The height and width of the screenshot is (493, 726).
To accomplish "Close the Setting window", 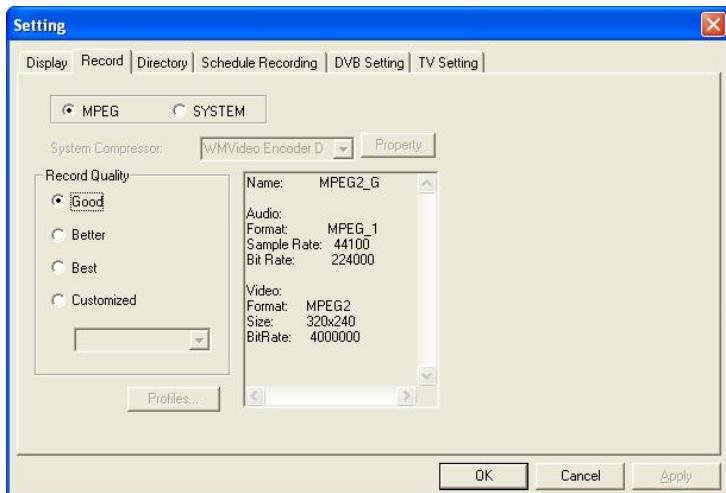I will 713,25.
